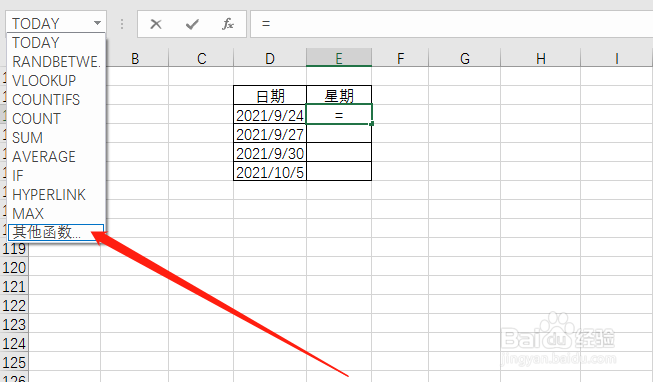Viewport: 653px width, 382px height.
Task: Click the 星期 header cell
Action: click(x=339, y=95)
